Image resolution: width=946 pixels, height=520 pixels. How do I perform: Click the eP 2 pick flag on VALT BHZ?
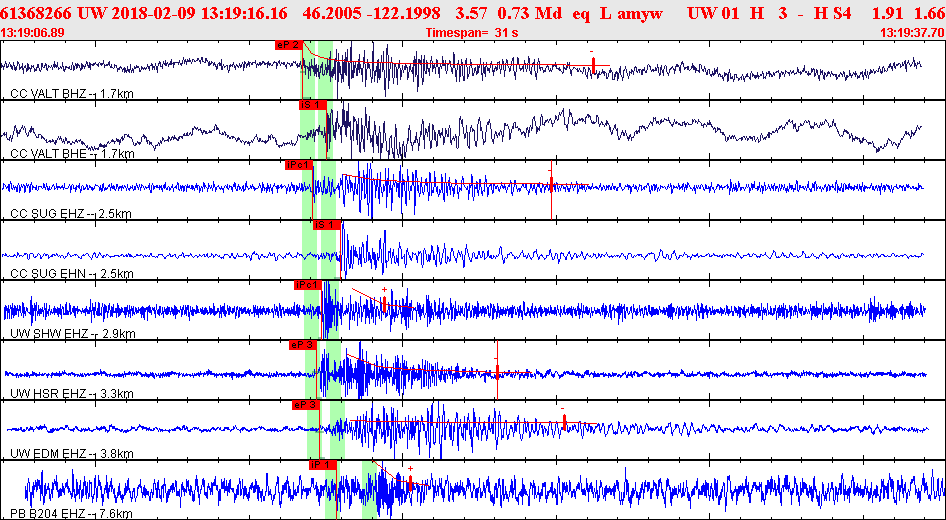(x=288, y=45)
